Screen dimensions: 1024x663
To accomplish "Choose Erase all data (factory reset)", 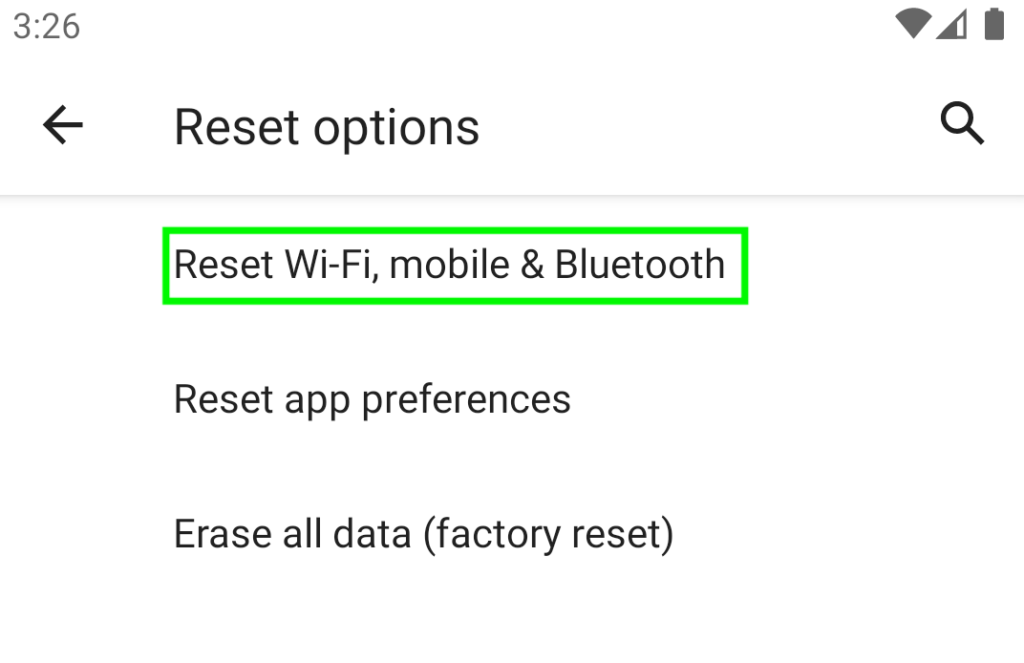I will click(x=424, y=533).
